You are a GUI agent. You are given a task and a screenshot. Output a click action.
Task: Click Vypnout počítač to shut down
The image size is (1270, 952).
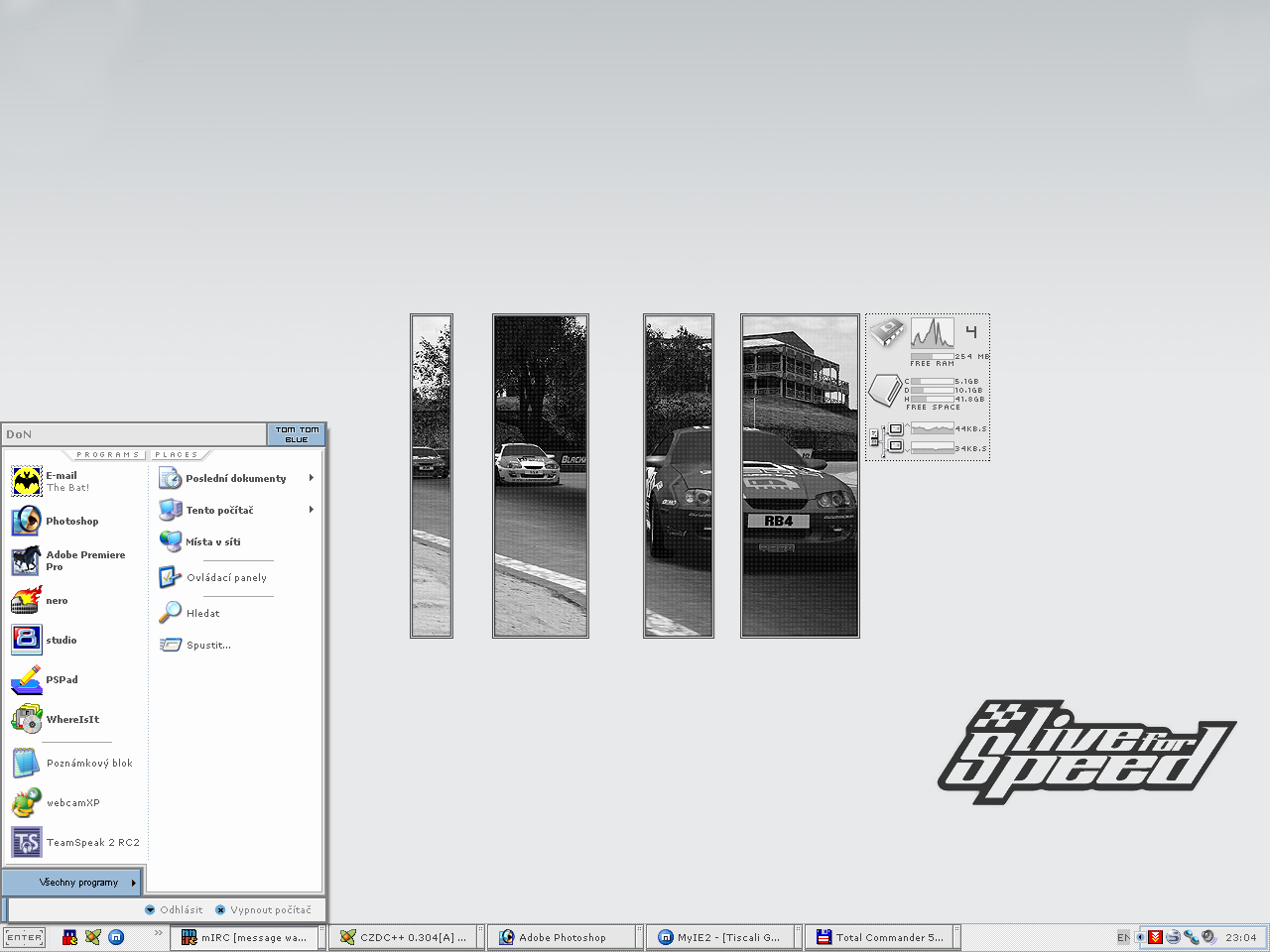(x=263, y=909)
